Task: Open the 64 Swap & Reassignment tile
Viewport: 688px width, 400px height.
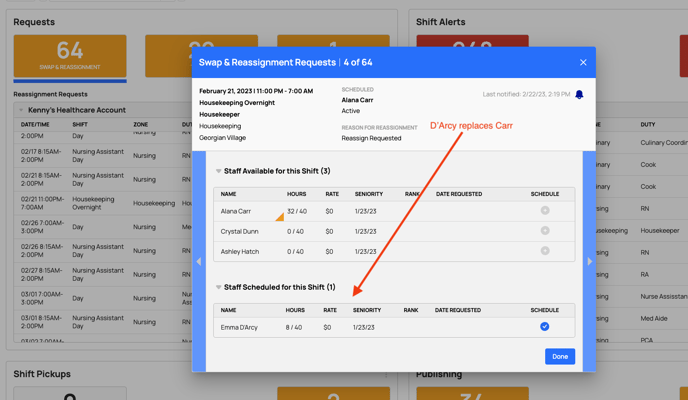Action: point(70,56)
